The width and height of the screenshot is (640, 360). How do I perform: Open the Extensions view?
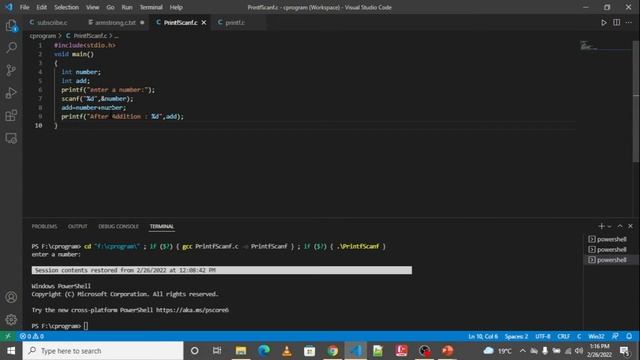tap(11, 116)
